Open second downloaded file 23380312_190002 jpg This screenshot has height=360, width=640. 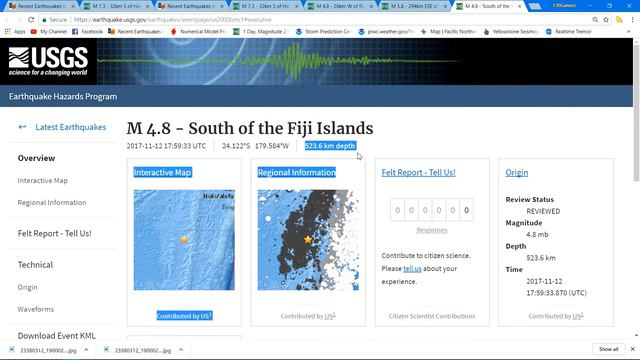pos(143,350)
